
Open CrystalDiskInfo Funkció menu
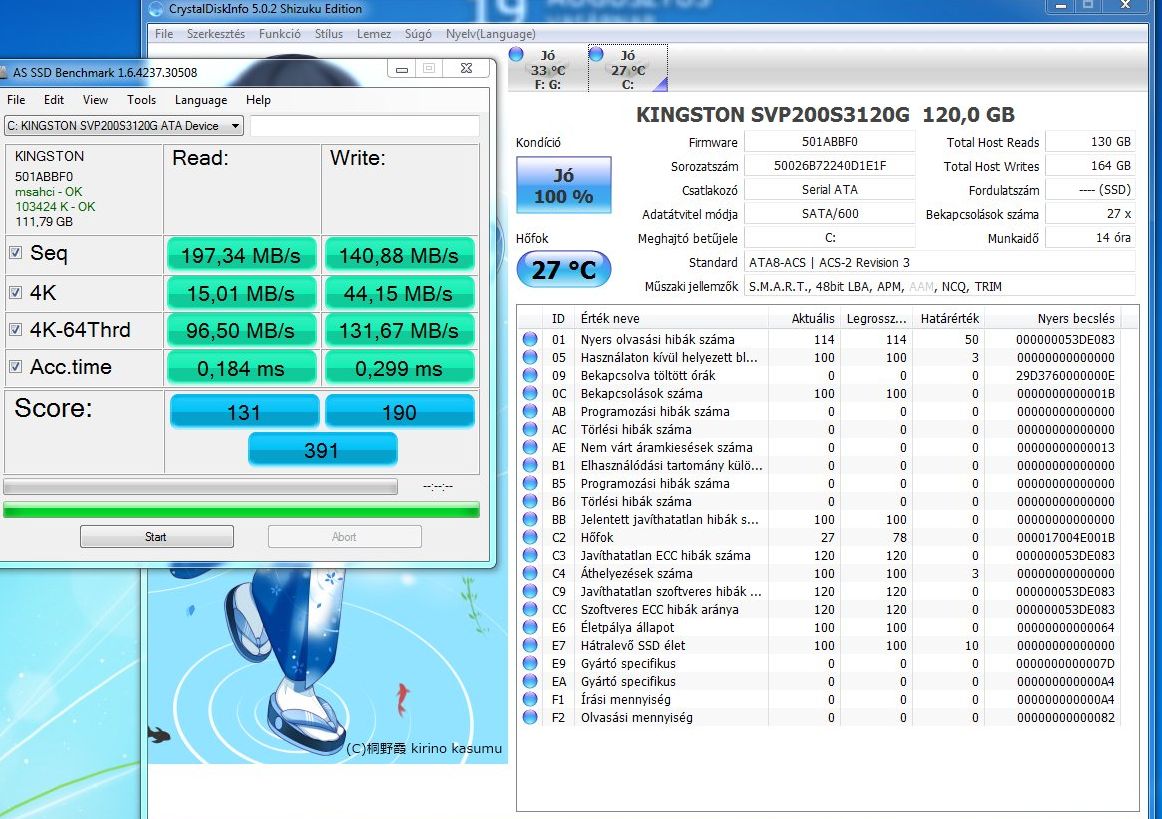(279, 34)
